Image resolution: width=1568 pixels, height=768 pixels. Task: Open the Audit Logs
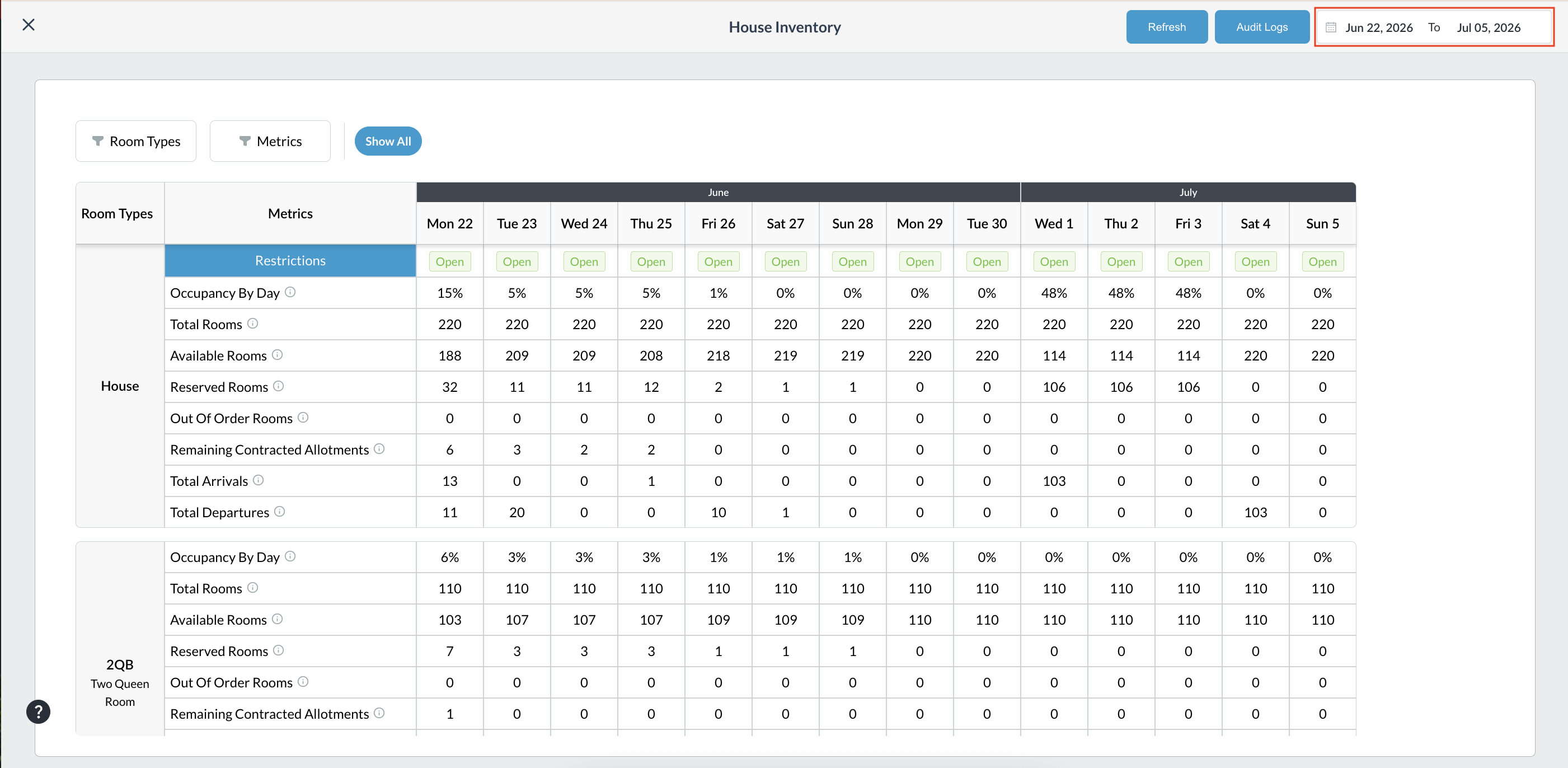pyautogui.click(x=1261, y=27)
